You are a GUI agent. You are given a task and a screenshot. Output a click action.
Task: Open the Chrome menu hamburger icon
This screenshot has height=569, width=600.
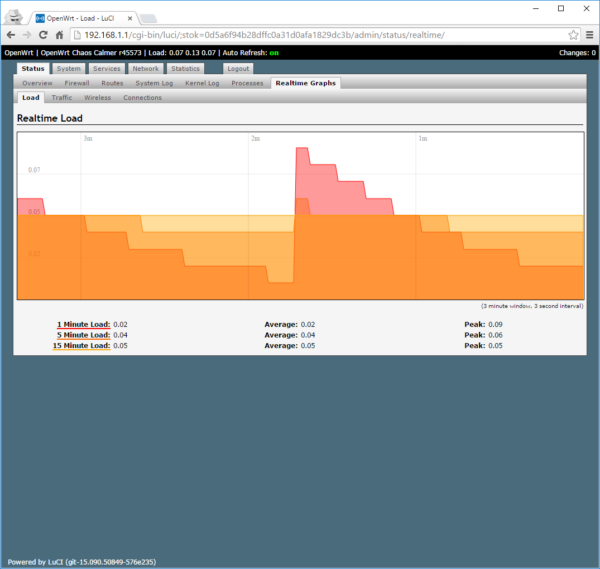(x=589, y=35)
